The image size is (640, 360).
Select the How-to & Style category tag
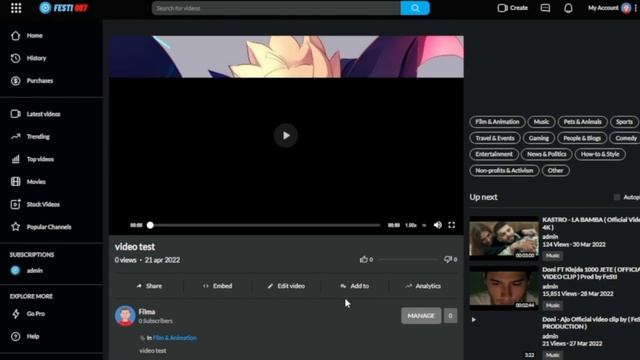point(600,154)
